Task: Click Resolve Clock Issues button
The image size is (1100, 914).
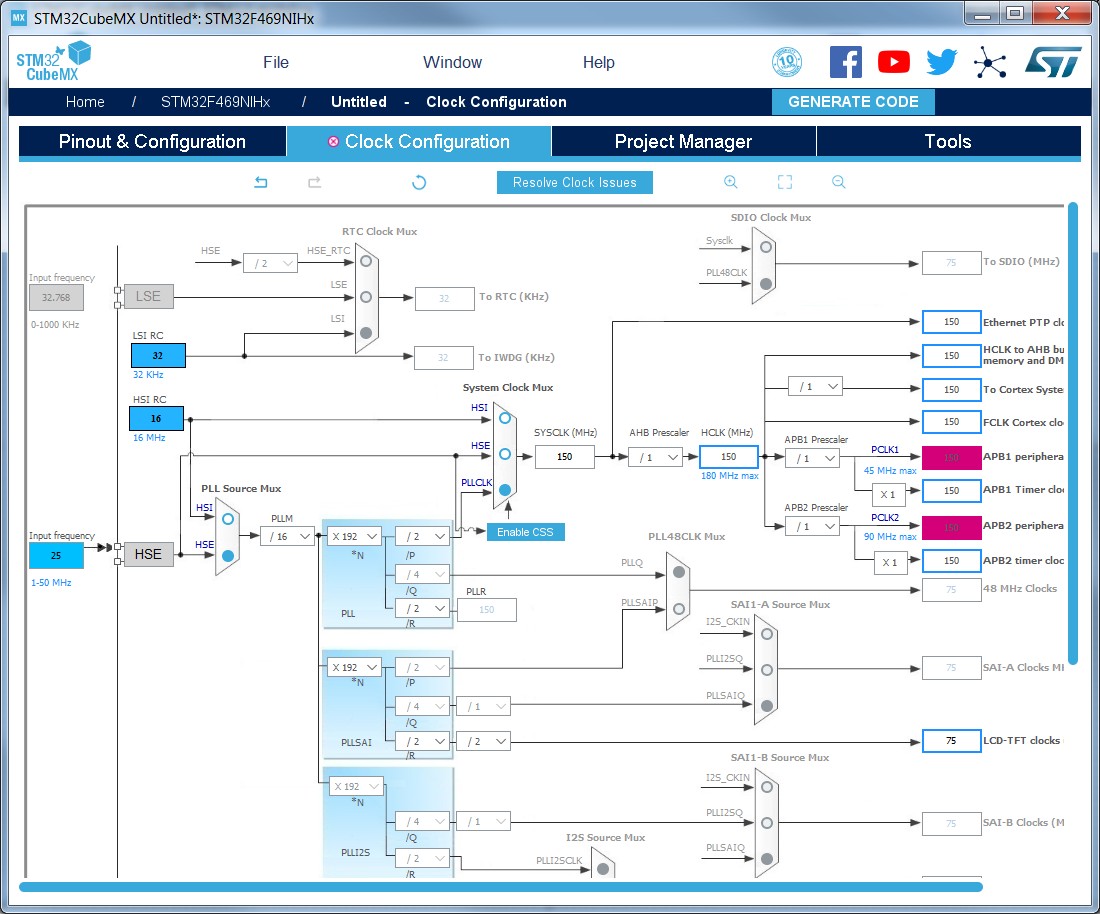Action: [x=575, y=182]
